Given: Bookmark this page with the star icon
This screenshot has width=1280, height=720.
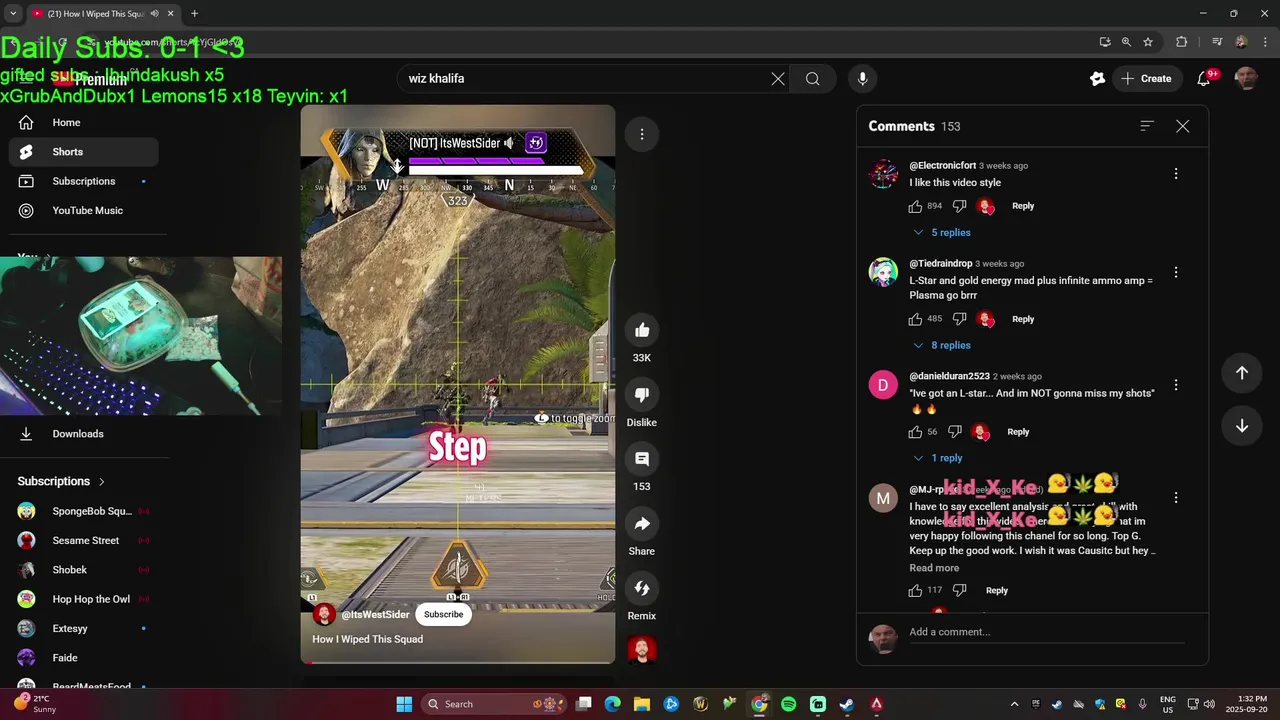Looking at the screenshot, I should pyautogui.click(x=1148, y=42).
